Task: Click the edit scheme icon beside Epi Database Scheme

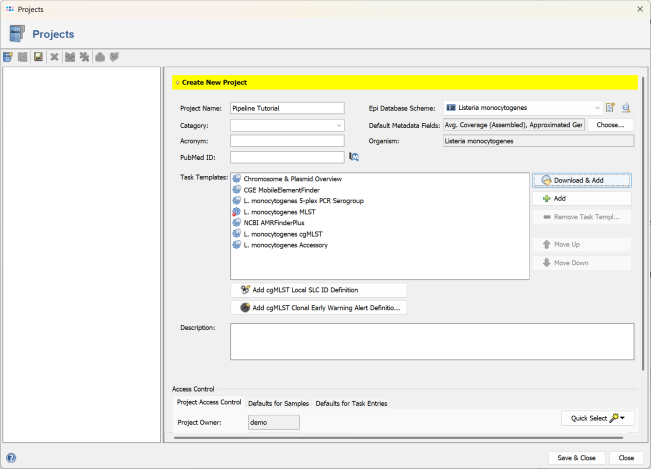Action: 610,108
